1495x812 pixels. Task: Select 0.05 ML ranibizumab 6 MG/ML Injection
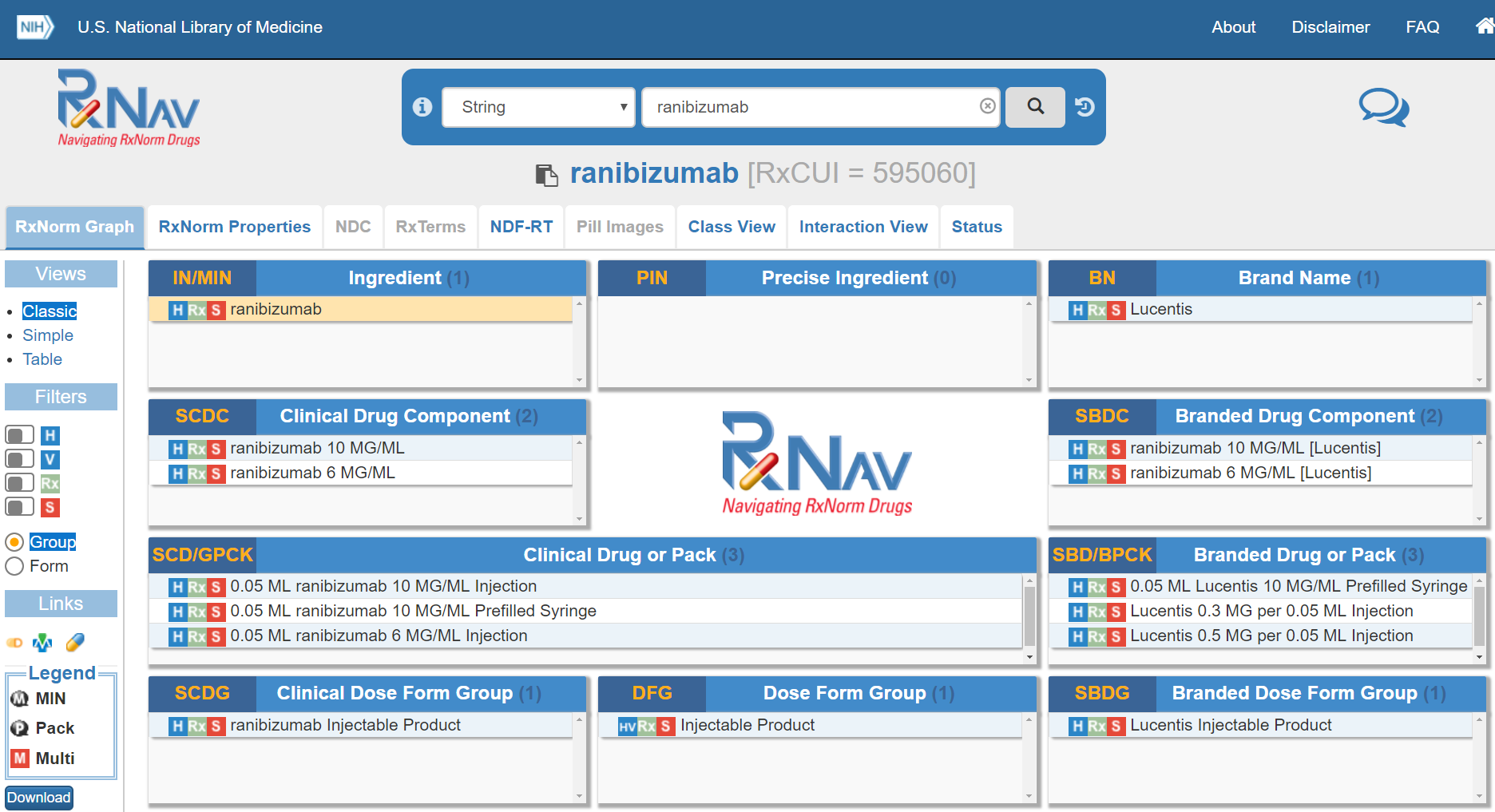point(585,636)
